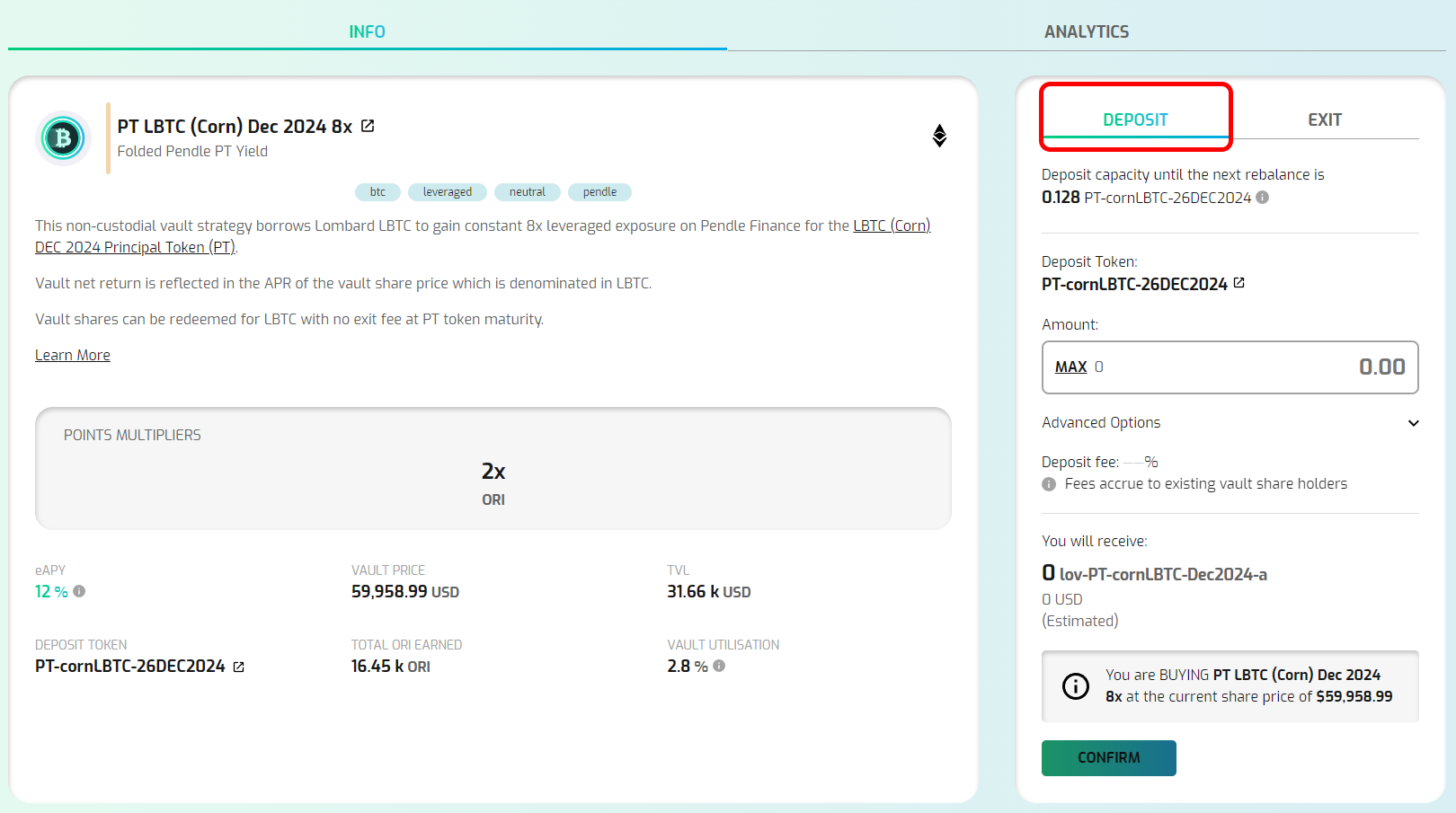Screen dimensions: 1456x813
Task: Switch to the ANALYTICS tab
Action: (1086, 31)
